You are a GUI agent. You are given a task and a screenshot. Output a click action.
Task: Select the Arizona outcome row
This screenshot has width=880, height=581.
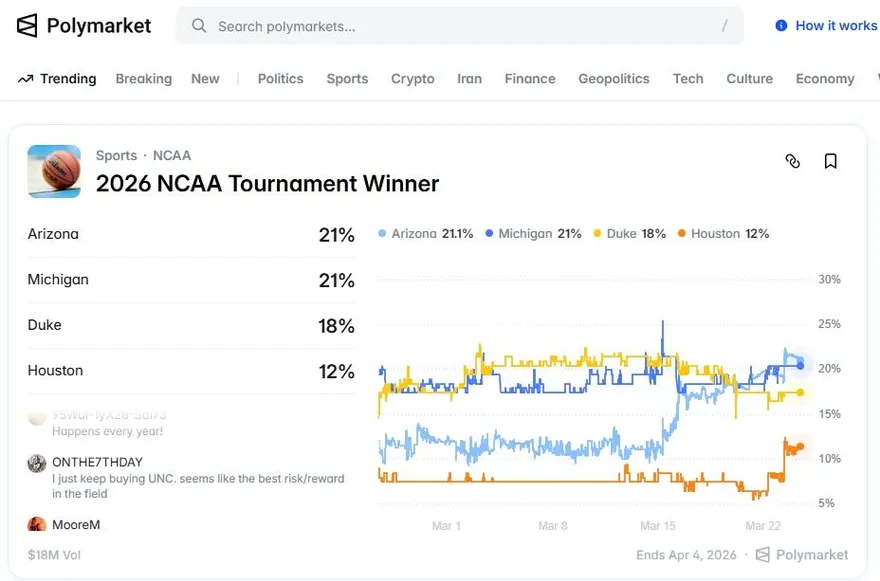pos(191,235)
